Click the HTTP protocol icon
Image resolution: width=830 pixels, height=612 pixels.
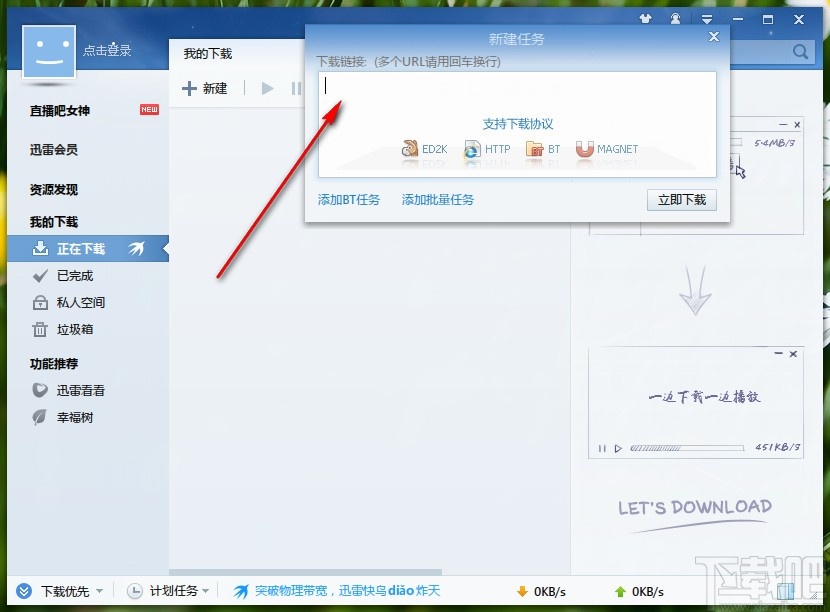[x=472, y=149]
